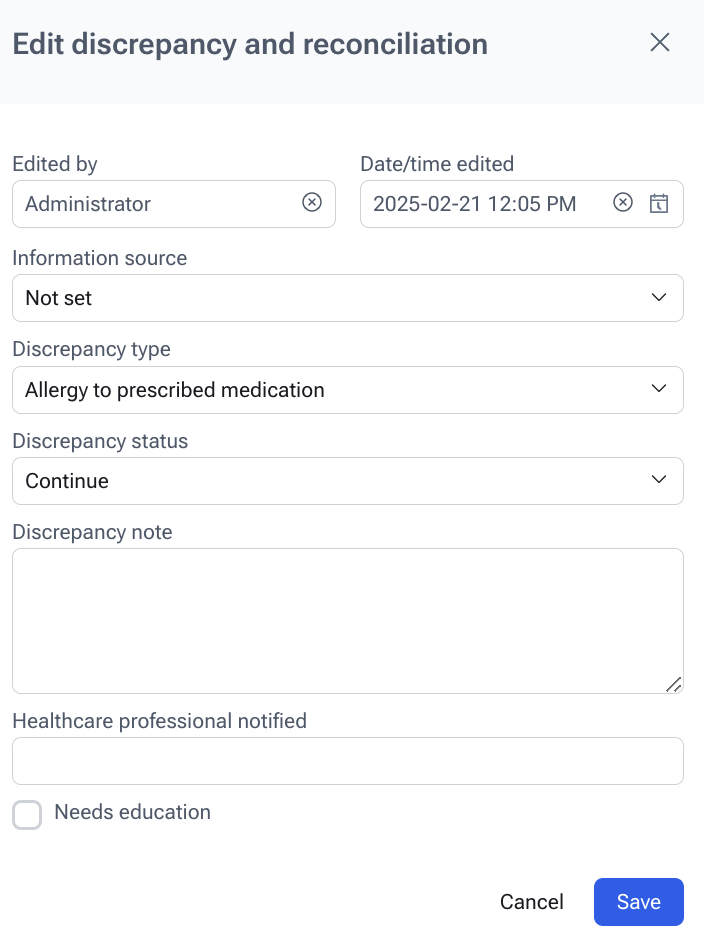Click the Discrepancy status chevron arrow
704x946 pixels.
[659, 480]
